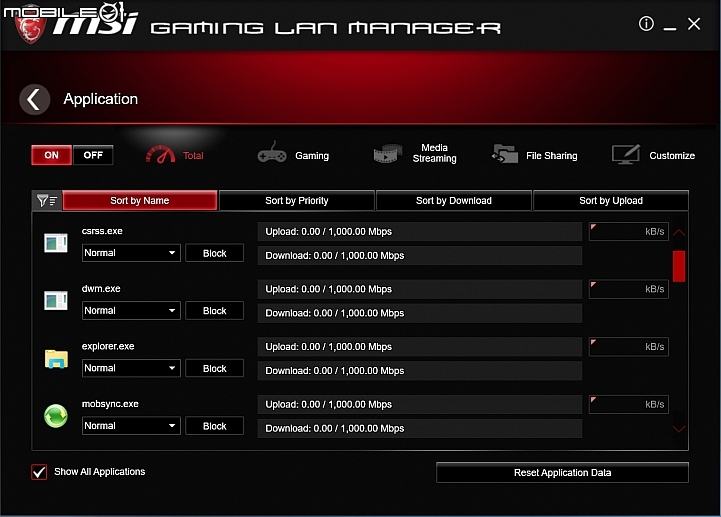Click the kB/s field for explorer.exe
The width and height of the screenshot is (721, 517).
(629, 346)
